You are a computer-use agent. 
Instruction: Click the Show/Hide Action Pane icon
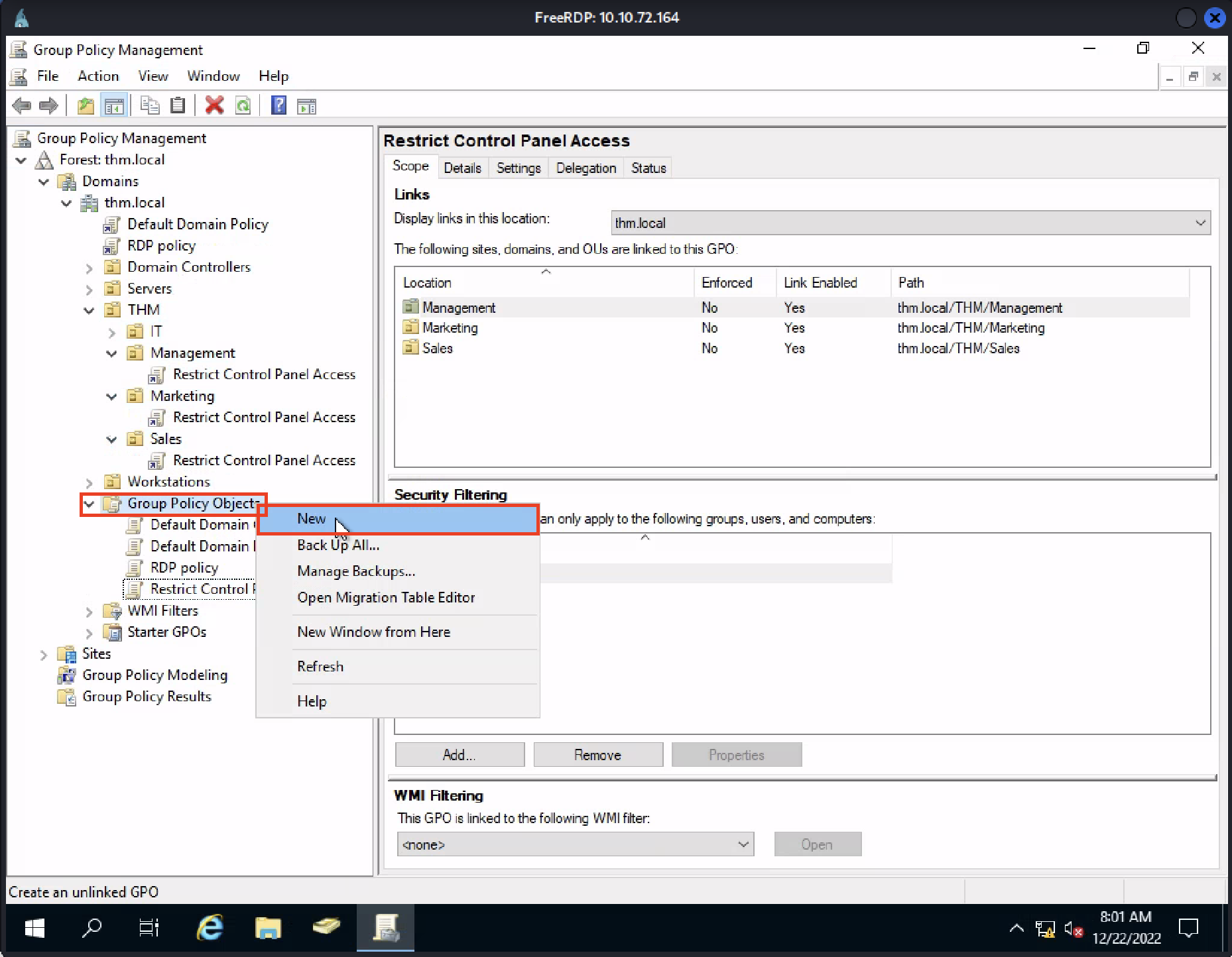[306, 105]
